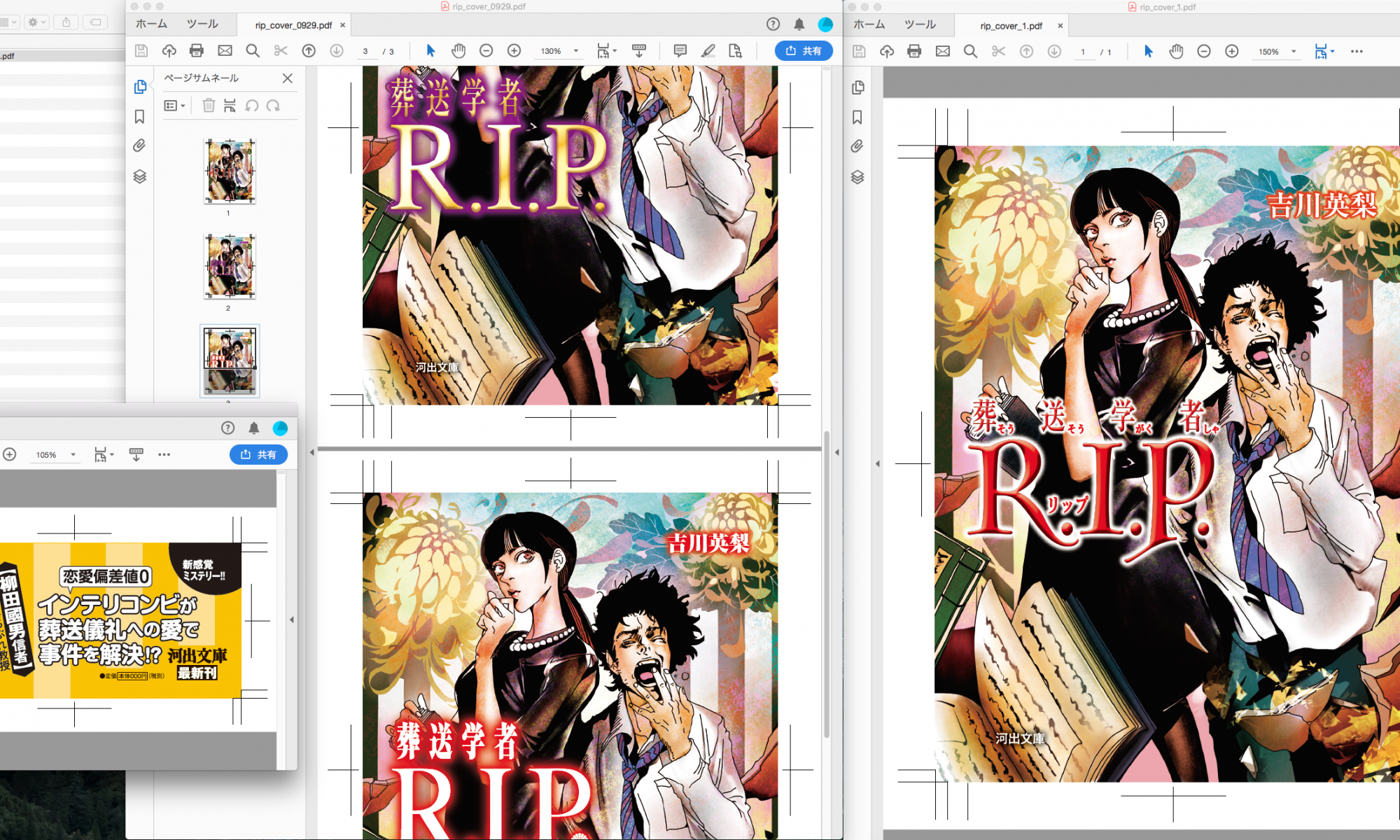Click next page arrow in rip_cover_0929.pdf

[337, 51]
